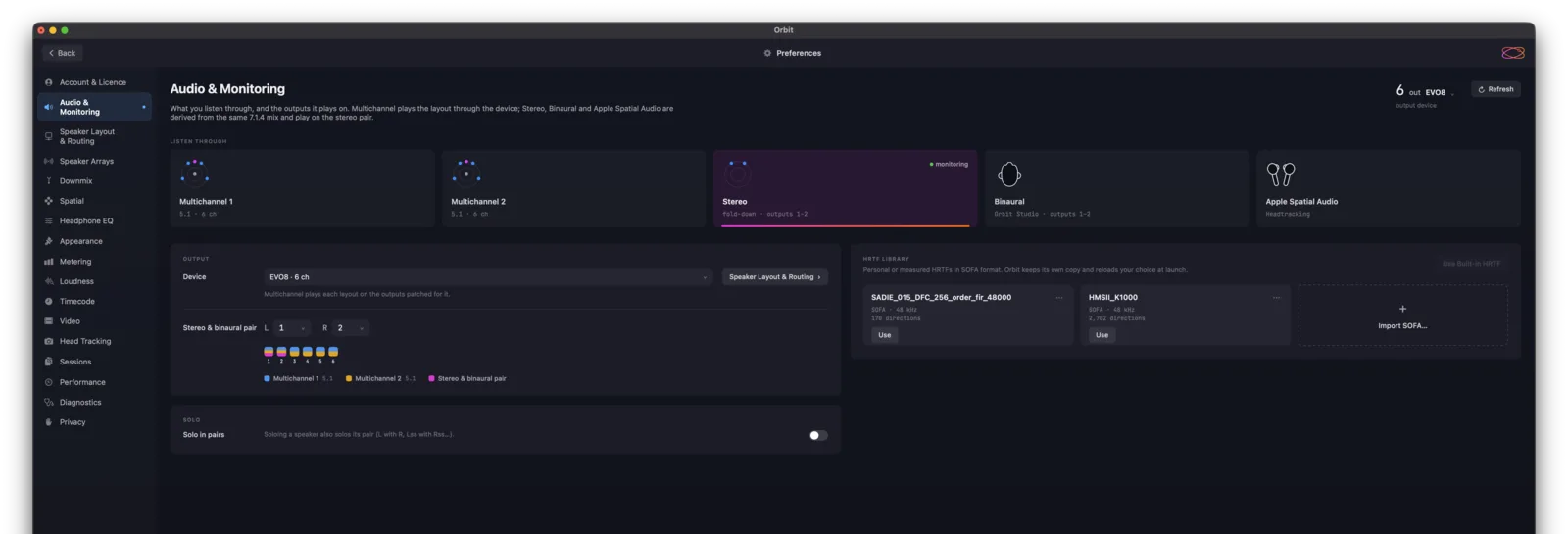Open Speaker Layout & Routing button in Output
1568x534 pixels.
tap(774, 277)
